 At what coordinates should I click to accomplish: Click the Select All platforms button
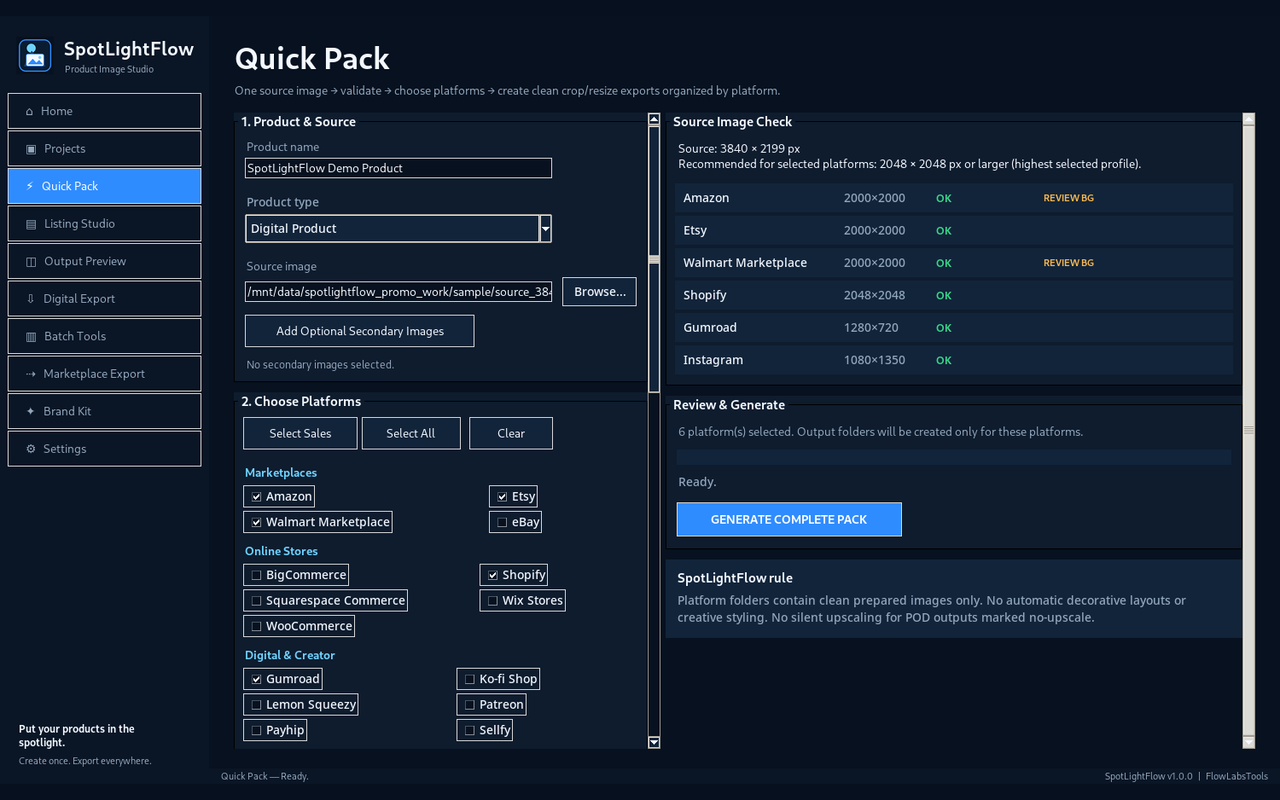pos(410,433)
